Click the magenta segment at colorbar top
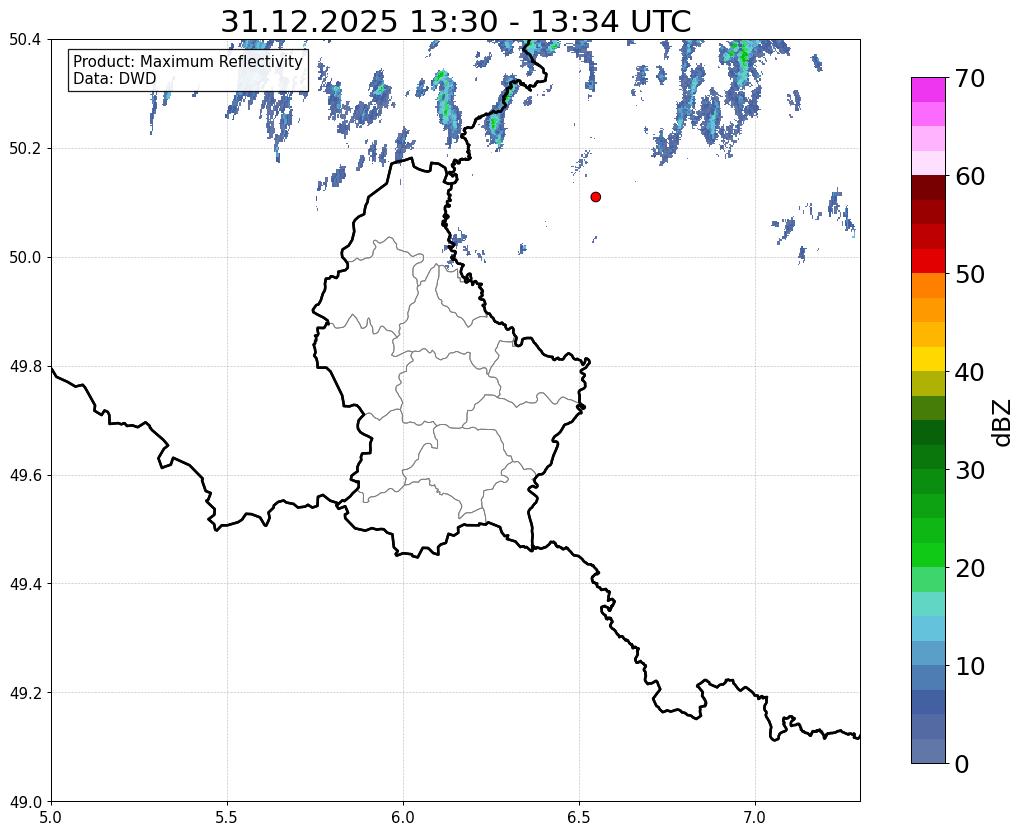 click(927, 89)
